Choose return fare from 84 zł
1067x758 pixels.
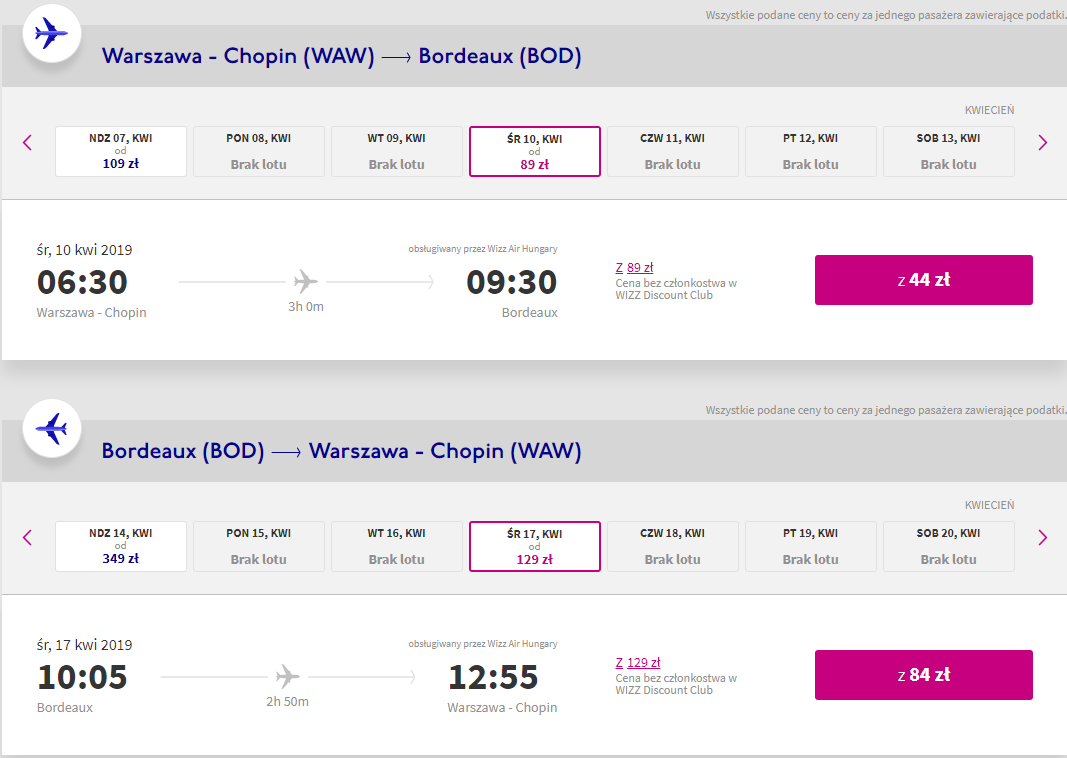923,675
